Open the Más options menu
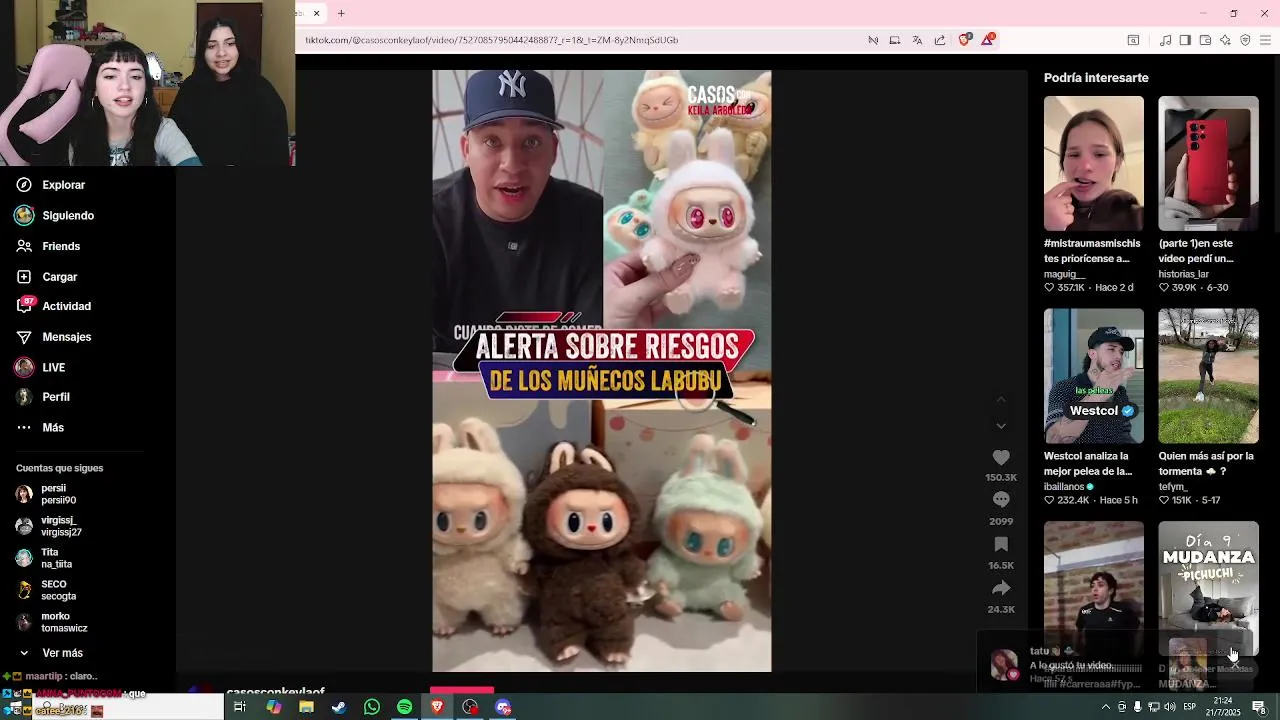1280x720 pixels. 40,427
